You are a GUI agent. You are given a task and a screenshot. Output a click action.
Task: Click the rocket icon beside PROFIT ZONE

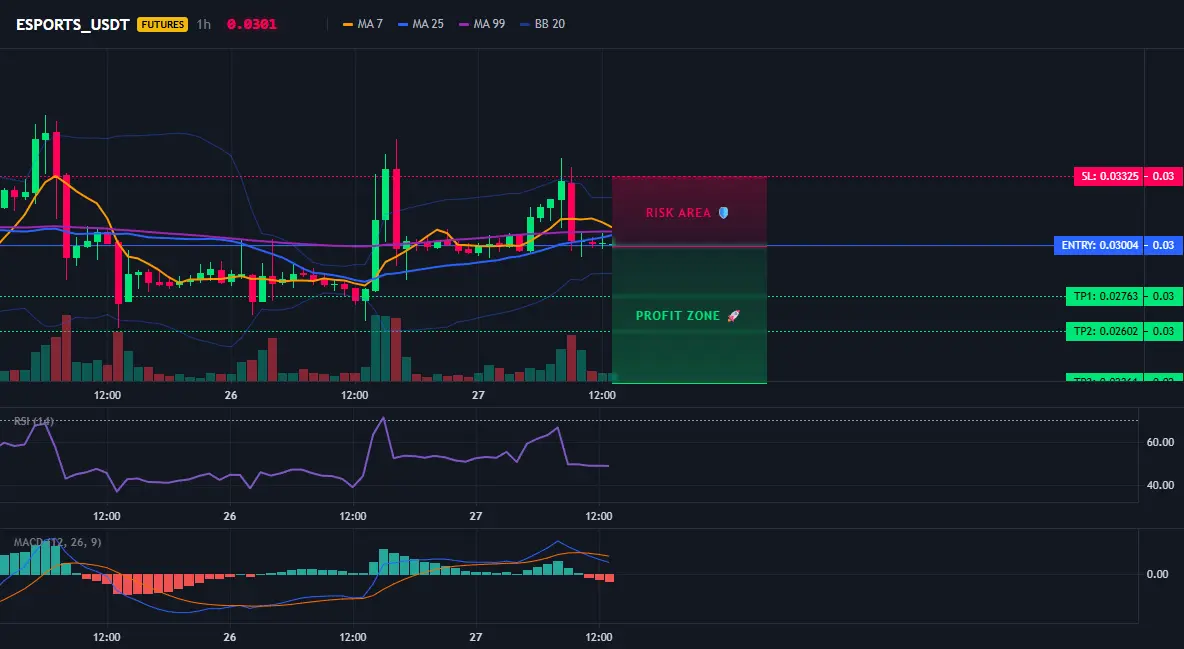tap(733, 316)
